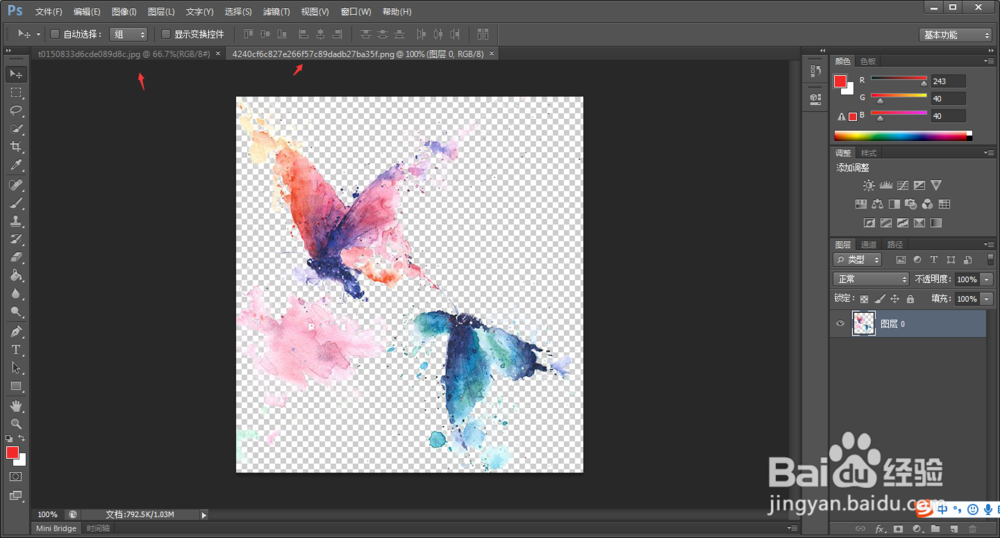Add a Levels adjustment
This screenshot has width=1000, height=538.
[886, 185]
